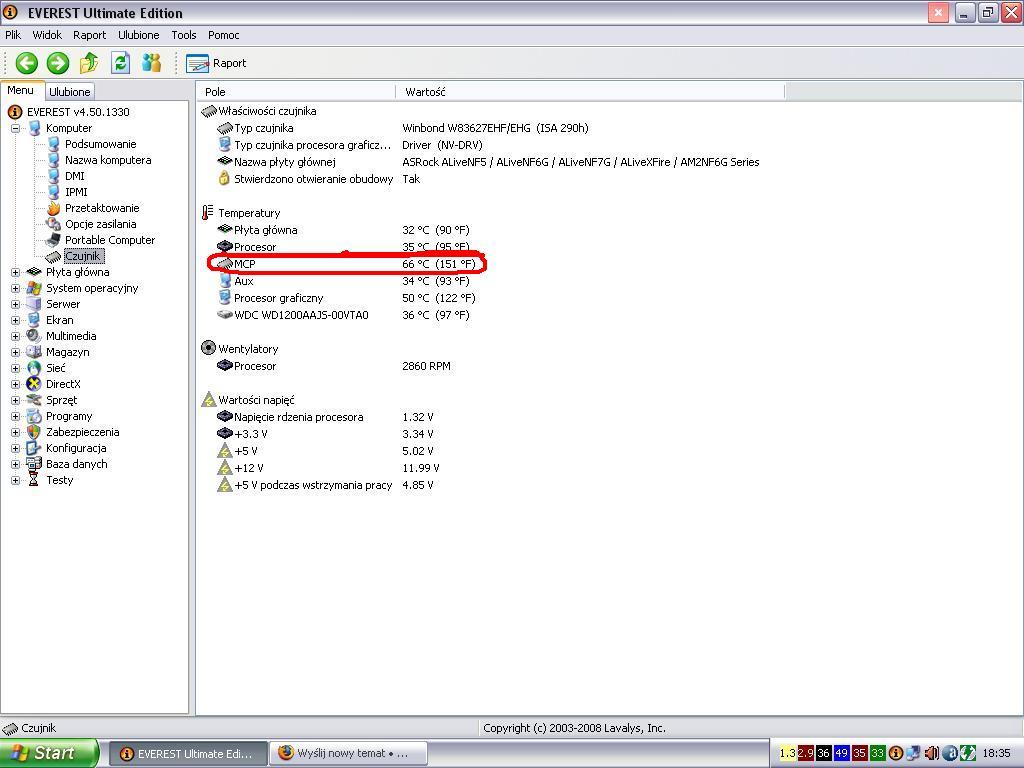The height and width of the screenshot is (768, 1024).
Task: Expand the System operacyjny node
Action: tap(16, 289)
